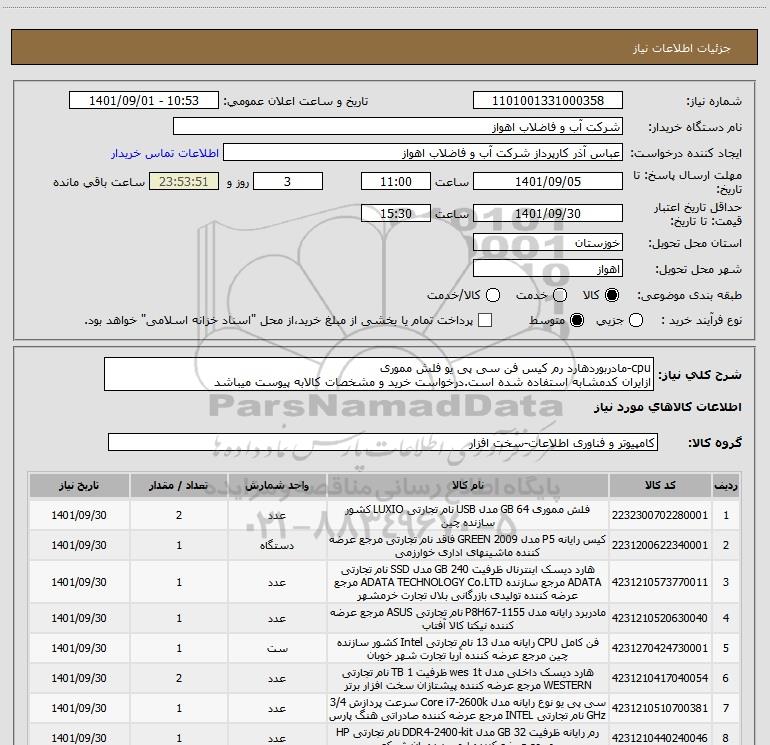This screenshot has width=770, height=745.
Task: Click item code 423121051070381
Action: coord(660,708)
